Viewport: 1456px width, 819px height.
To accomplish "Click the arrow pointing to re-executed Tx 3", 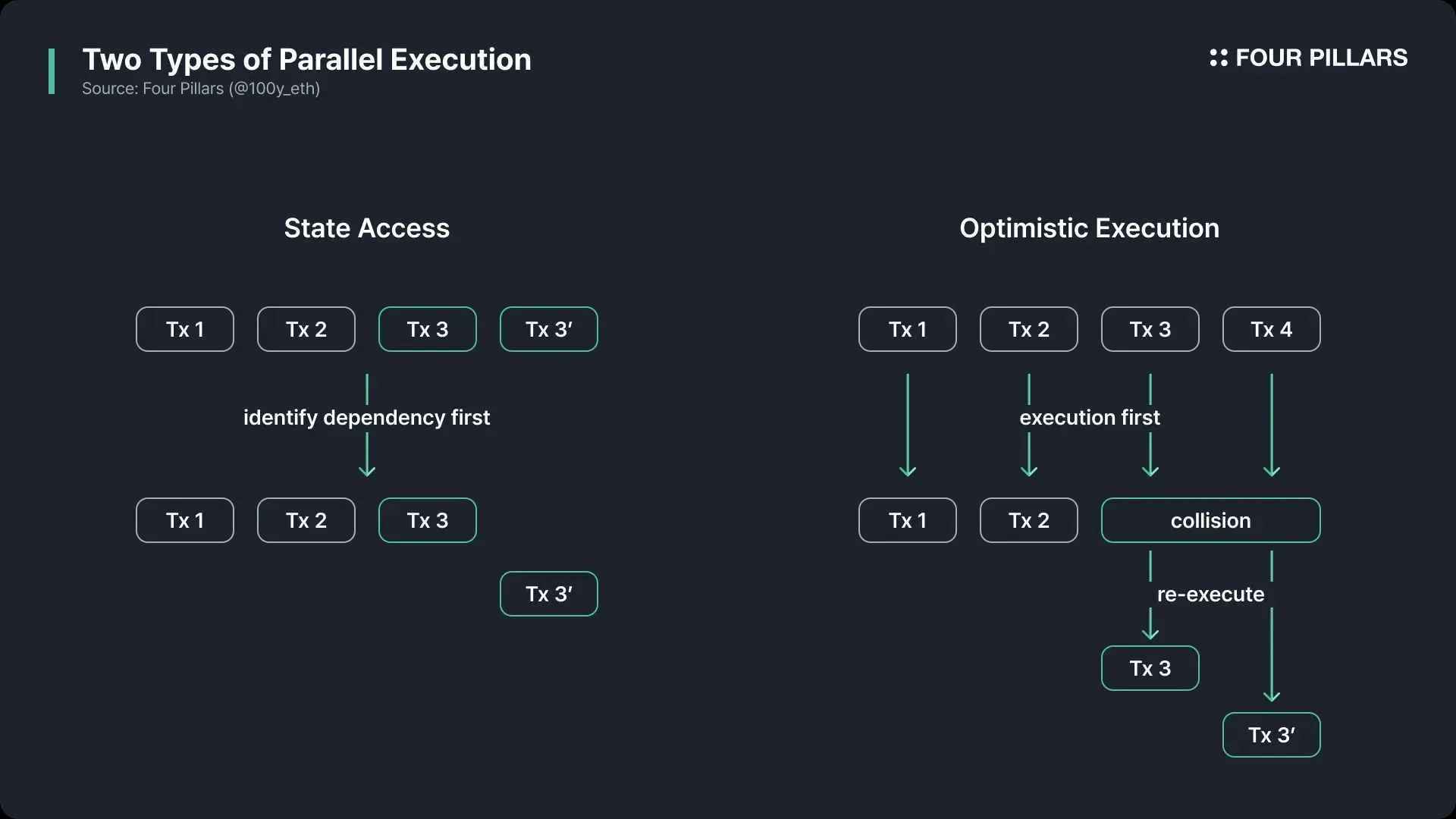I will pos(1150,623).
